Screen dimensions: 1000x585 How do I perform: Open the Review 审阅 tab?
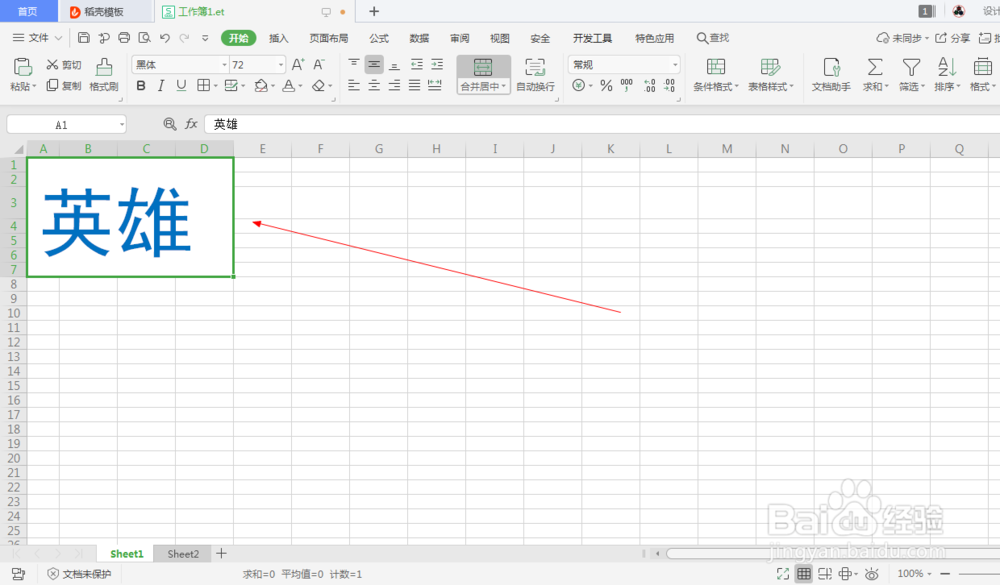click(459, 38)
